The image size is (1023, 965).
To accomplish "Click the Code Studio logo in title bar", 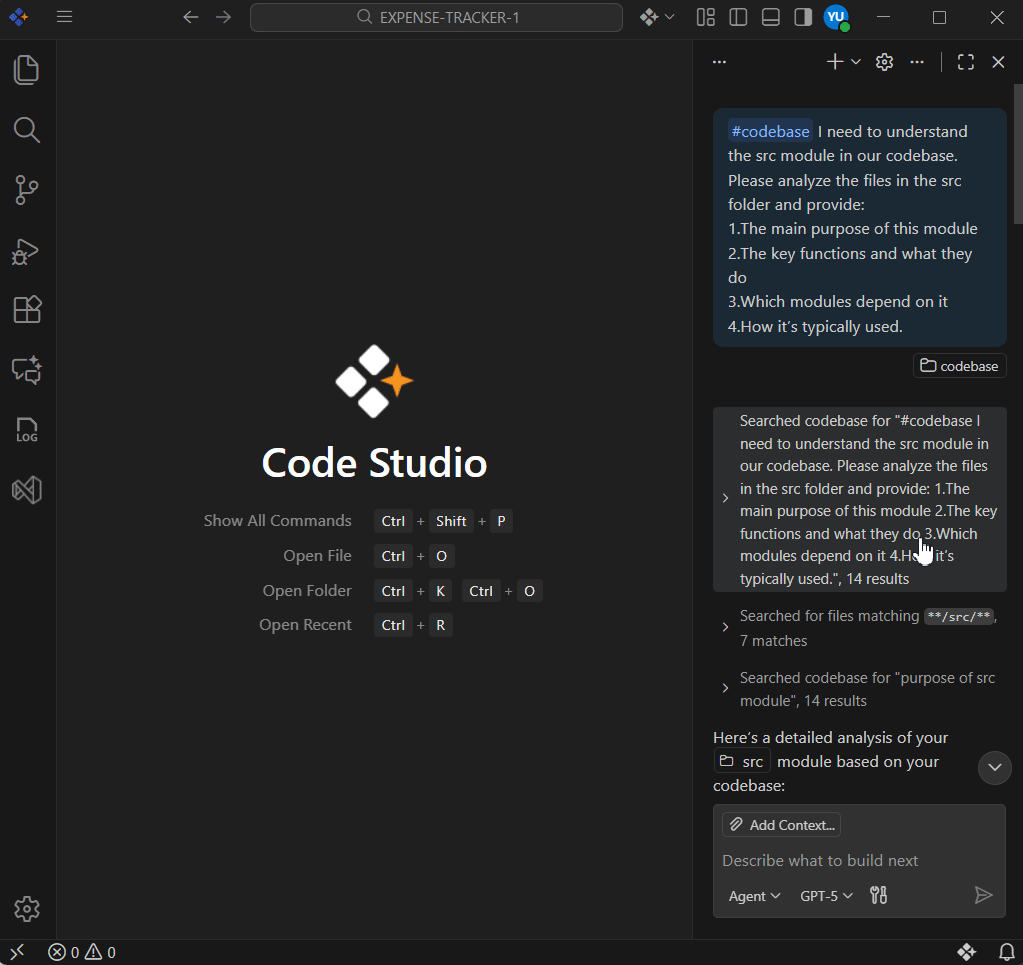I will click(18, 17).
